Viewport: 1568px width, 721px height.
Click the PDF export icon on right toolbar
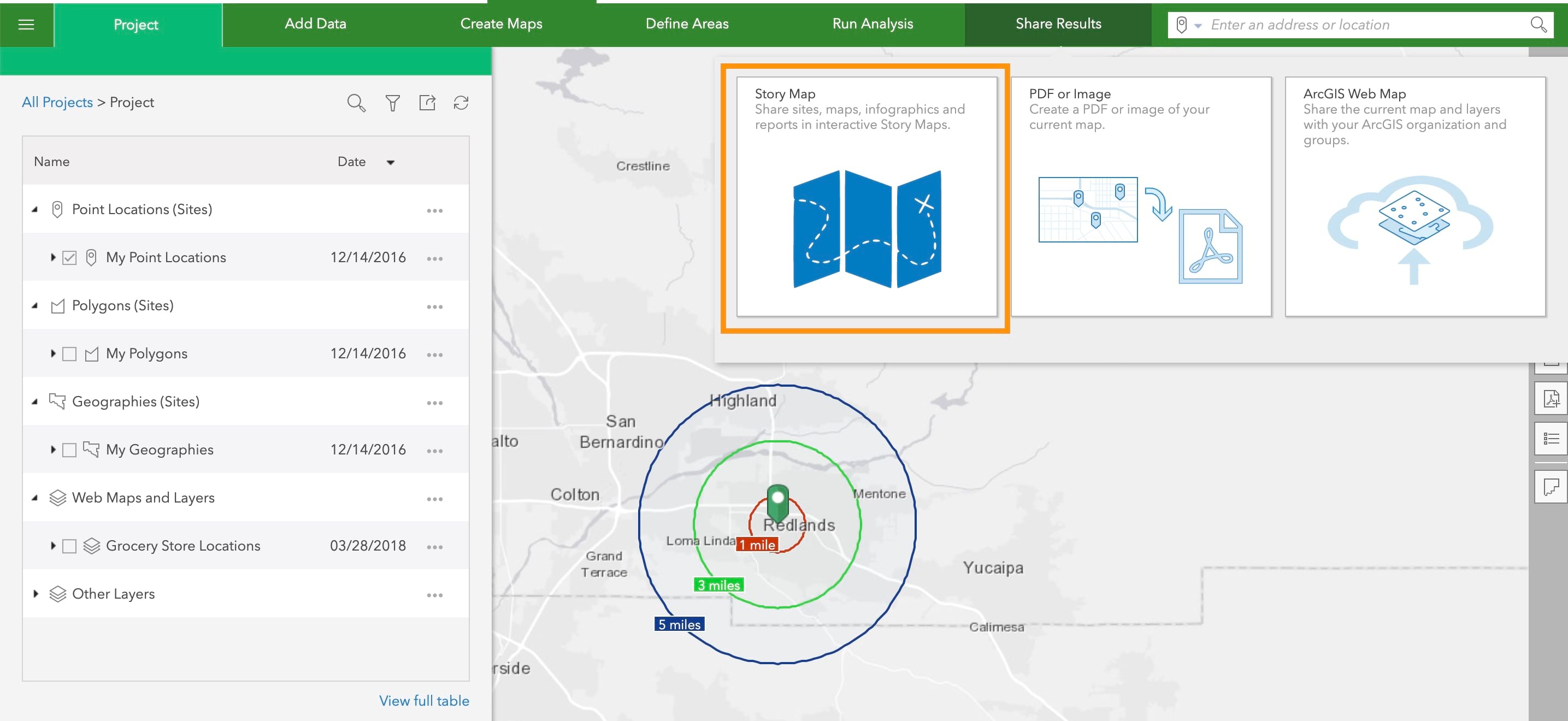click(x=1551, y=399)
